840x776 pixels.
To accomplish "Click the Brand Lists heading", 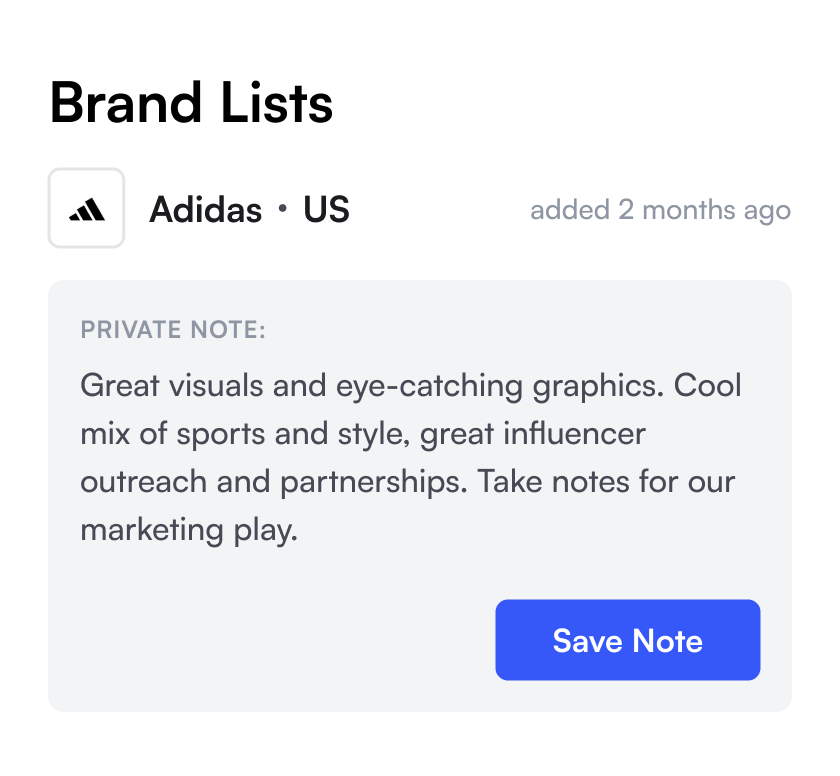I will pos(191,103).
